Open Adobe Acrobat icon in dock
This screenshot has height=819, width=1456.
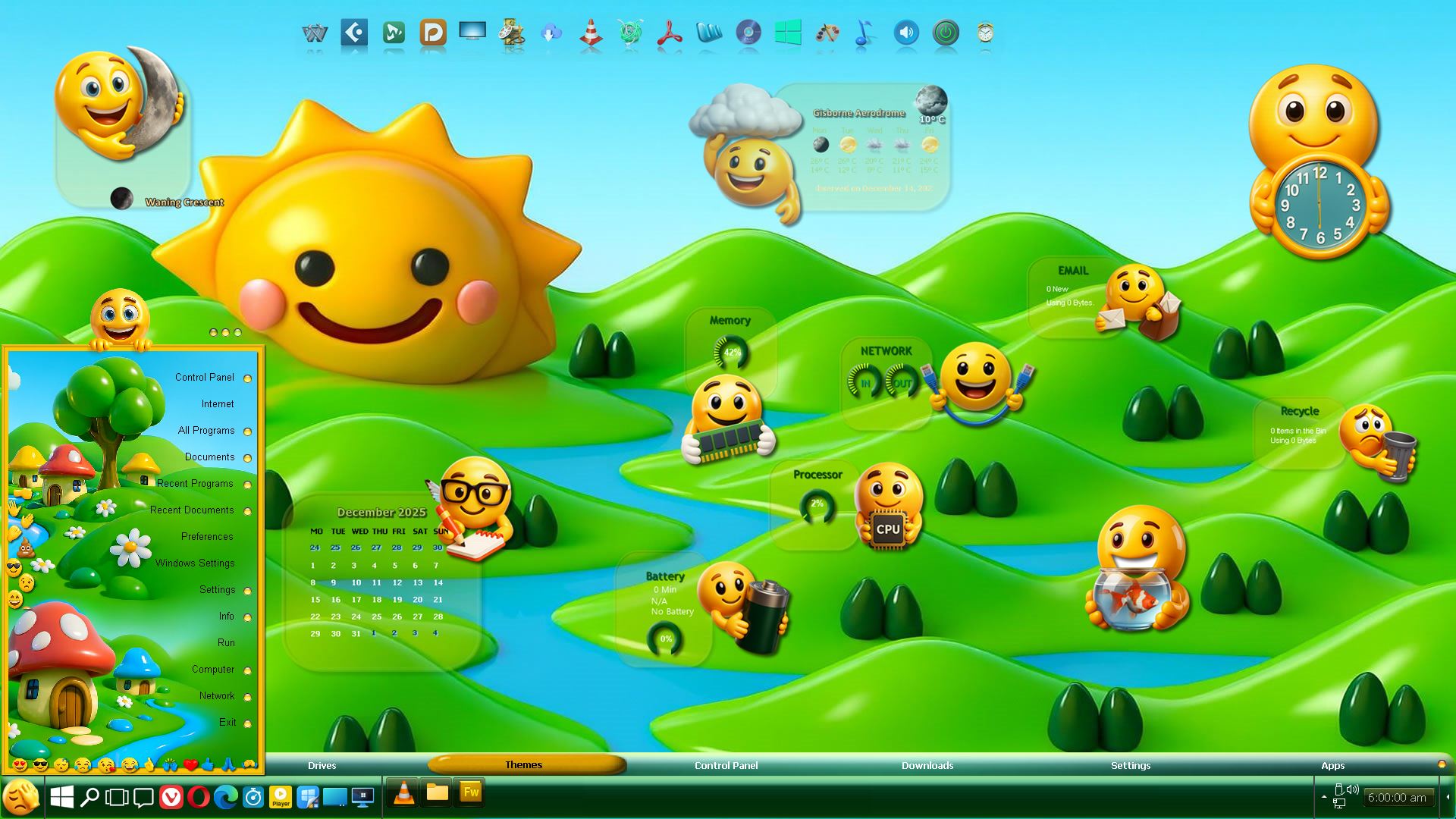point(670,33)
